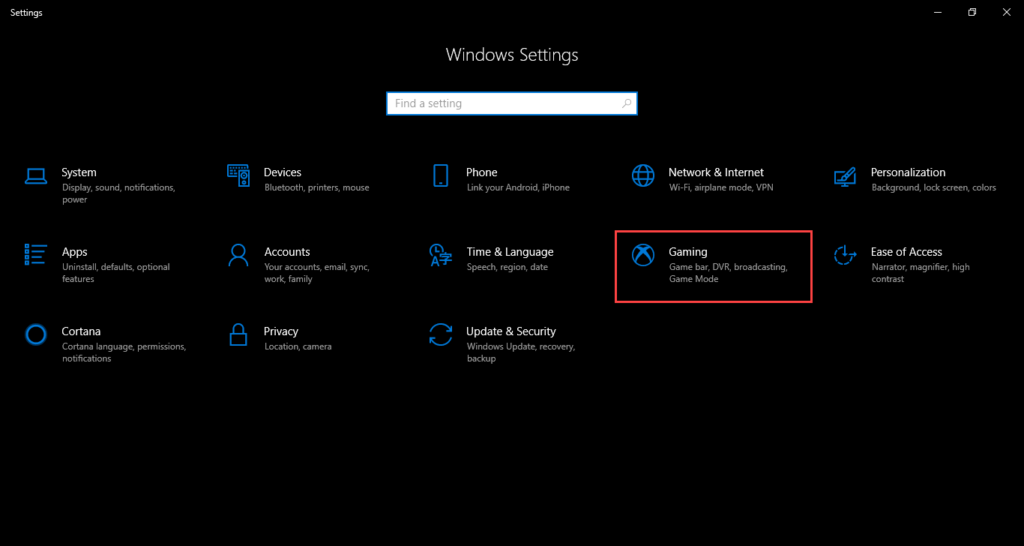This screenshot has height=546, width=1024.
Task: Click 'Narrator, magnifier, high contrast' text
Action: 920,273
